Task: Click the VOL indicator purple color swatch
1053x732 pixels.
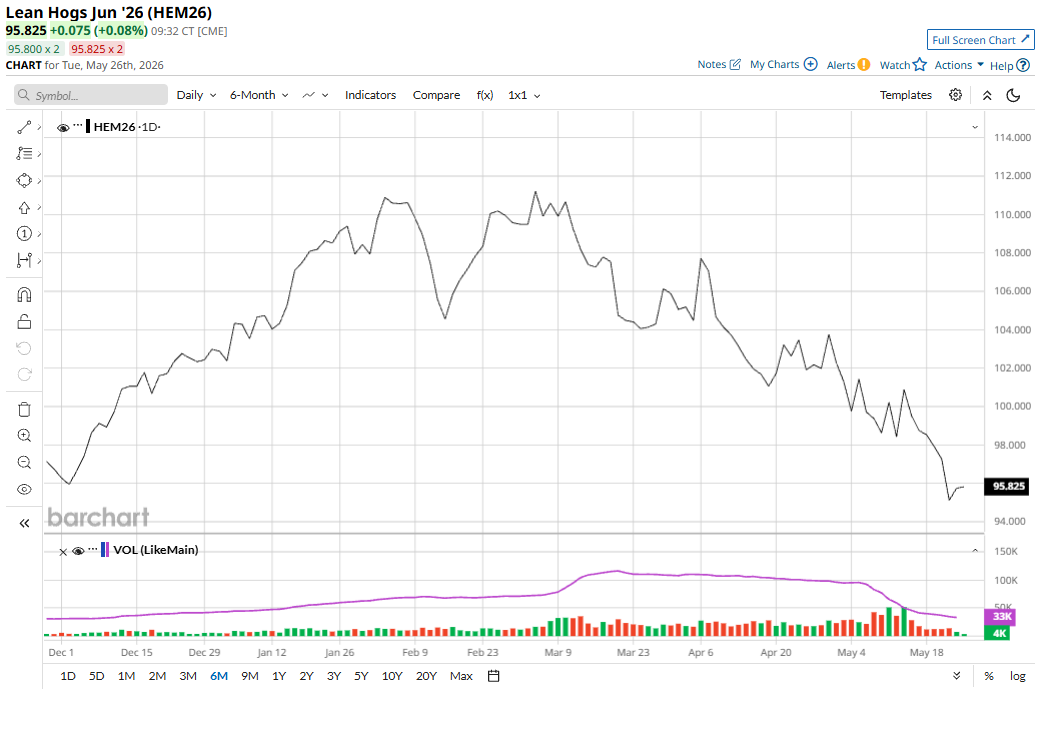Action: [x=105, y=550]
